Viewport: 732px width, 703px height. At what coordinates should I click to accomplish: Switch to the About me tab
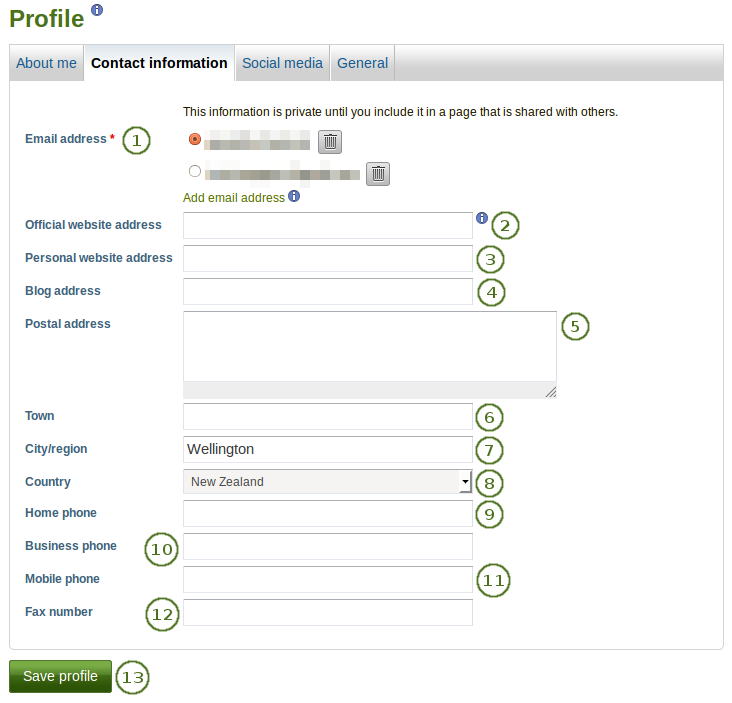pyautogui.click(x=46, y=63)
